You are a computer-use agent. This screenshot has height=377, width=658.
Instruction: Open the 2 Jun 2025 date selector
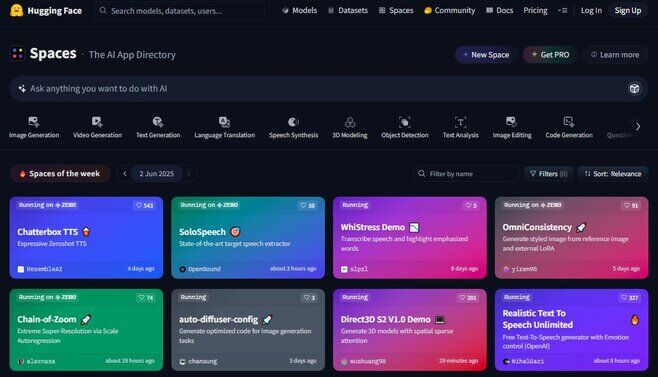pyautogui.click(x=157, y=174)
